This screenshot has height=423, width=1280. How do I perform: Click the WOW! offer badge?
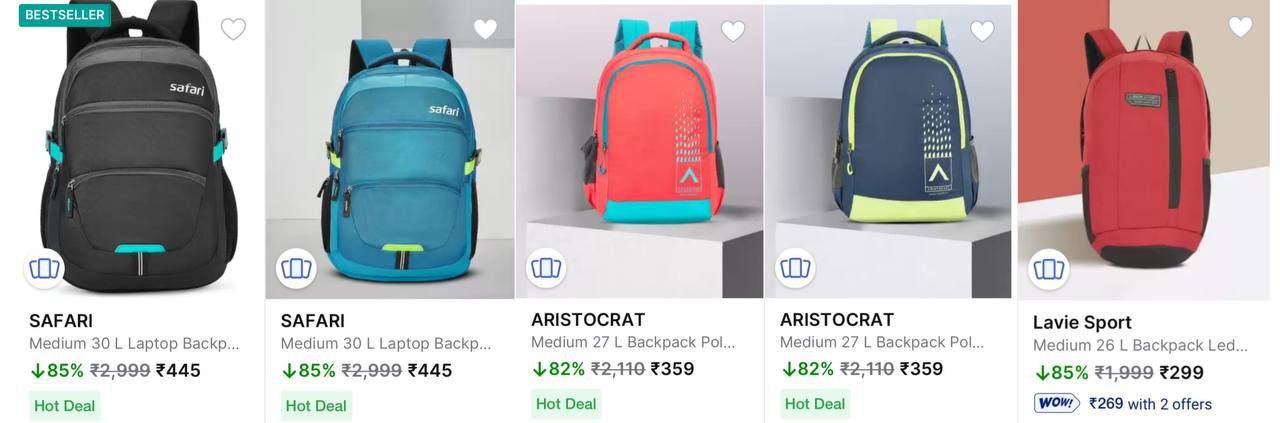[1057, 403]
